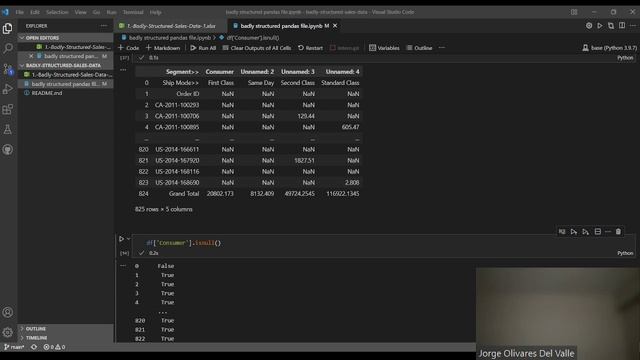Split the editor right

622,26
